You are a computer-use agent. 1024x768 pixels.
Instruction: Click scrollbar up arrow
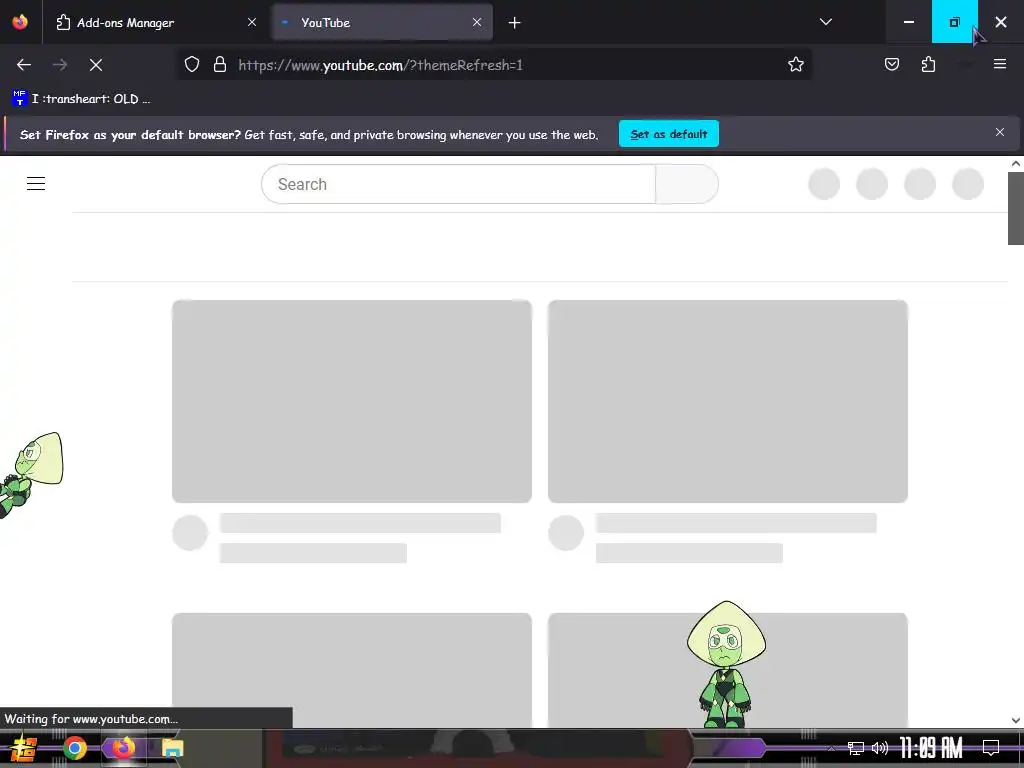[1016, 164]
